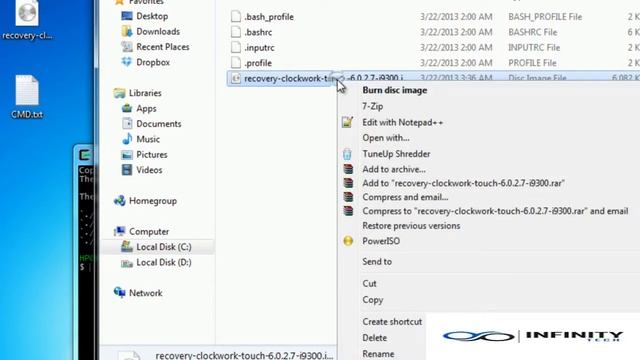Choose Restore previous versions
This screenshot has height=360, width=640.
pos(411,226)
